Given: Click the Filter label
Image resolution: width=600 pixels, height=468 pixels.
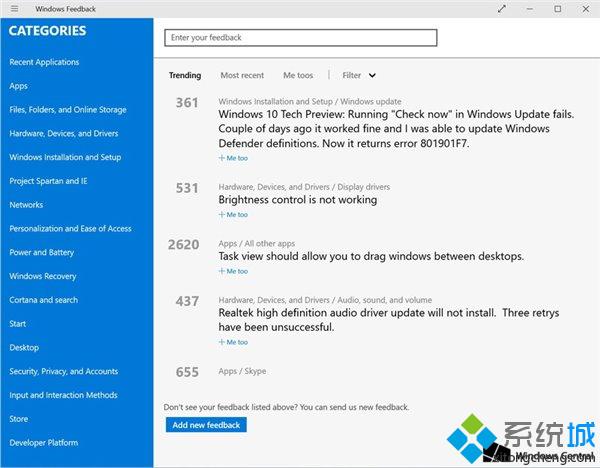Looking at the screenshot, I should click(352, 75).
